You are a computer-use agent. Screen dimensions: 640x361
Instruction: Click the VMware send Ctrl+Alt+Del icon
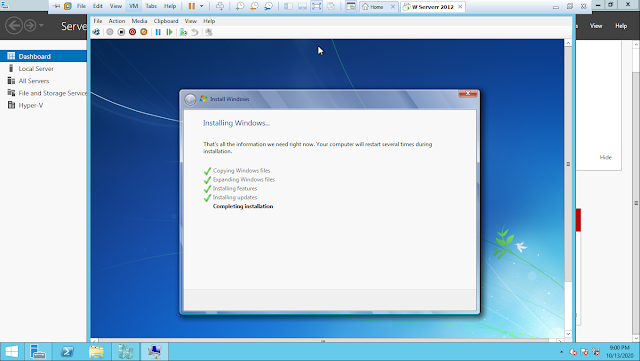[220, 6]
